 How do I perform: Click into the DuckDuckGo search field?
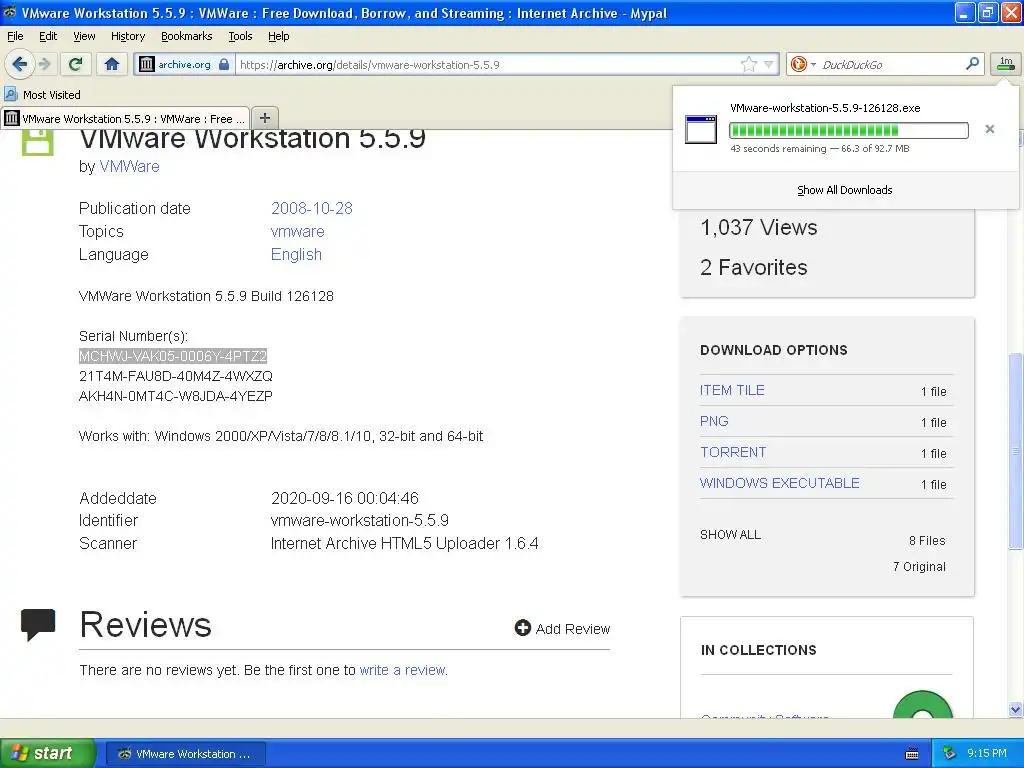tap(889, 64)
